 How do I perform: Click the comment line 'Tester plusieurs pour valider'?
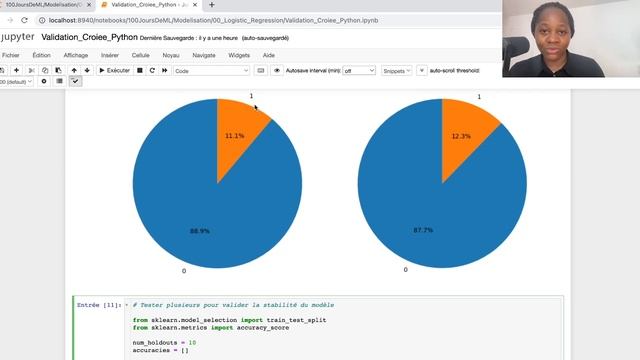(233, 305)
